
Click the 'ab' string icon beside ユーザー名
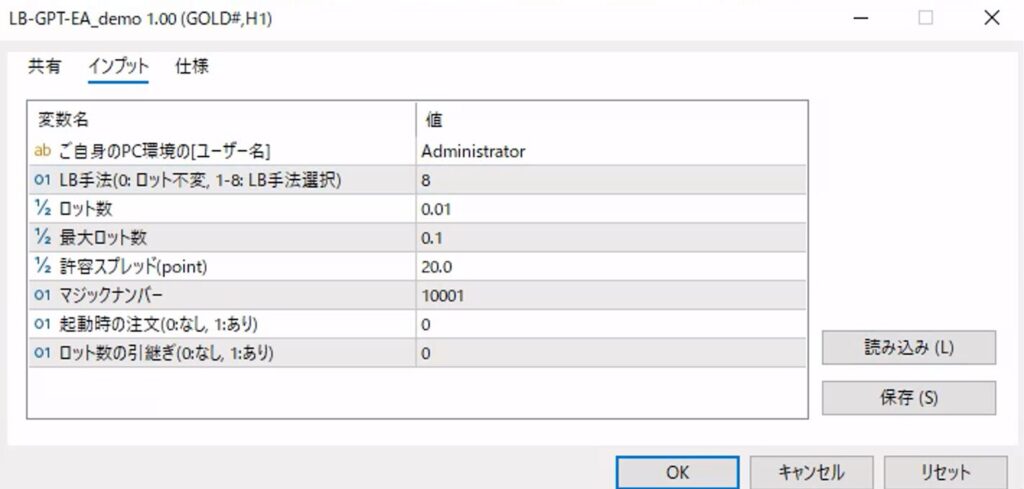[42, 151]
